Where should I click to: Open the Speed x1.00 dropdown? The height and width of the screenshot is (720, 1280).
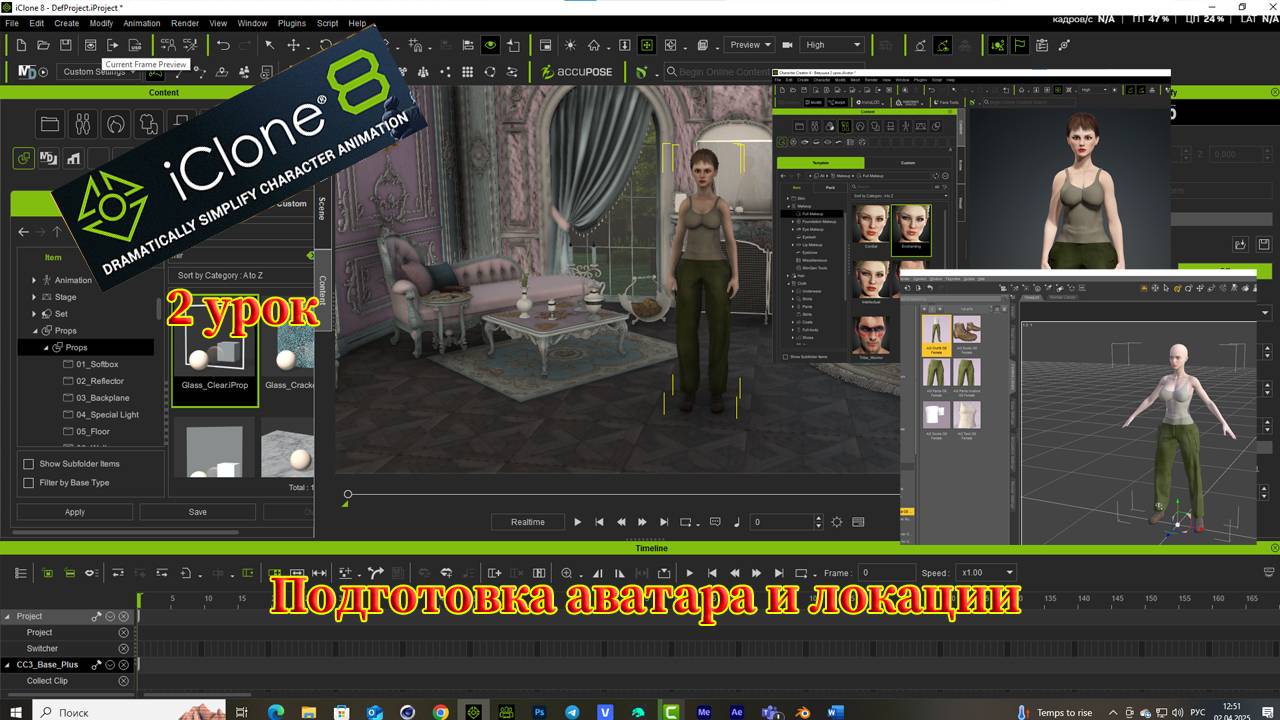click(986, 573)
